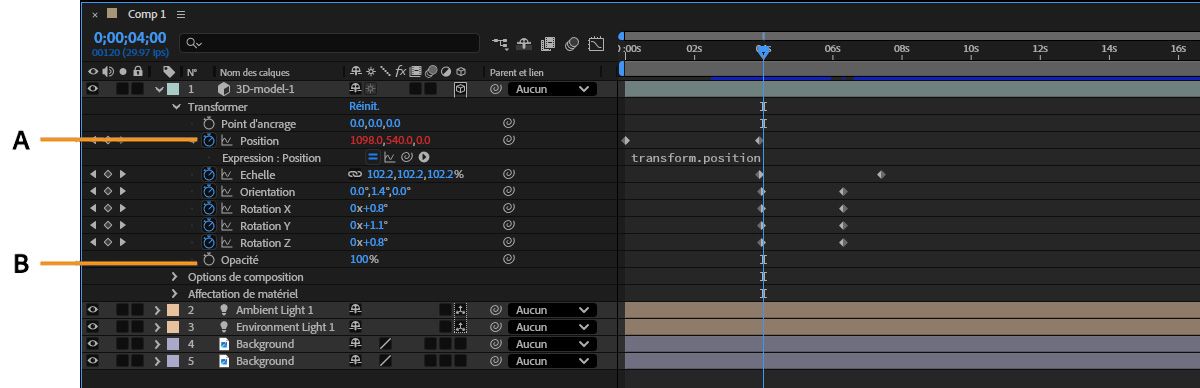
Task: Click the N° column header
Action: [192, 72]
